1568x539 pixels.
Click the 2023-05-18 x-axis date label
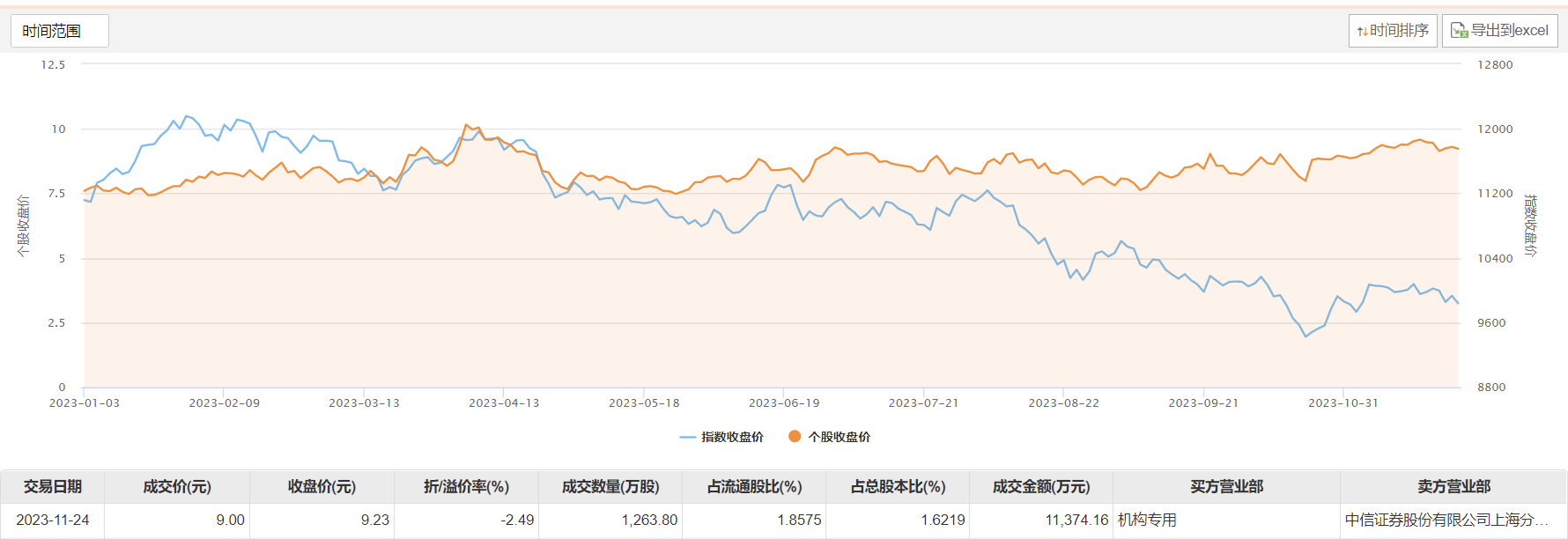[644, 403]
